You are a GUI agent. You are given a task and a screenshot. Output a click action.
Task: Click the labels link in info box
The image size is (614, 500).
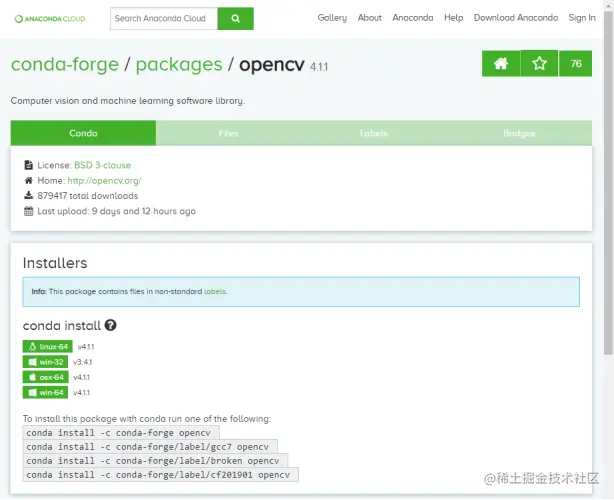pos(215,291)
